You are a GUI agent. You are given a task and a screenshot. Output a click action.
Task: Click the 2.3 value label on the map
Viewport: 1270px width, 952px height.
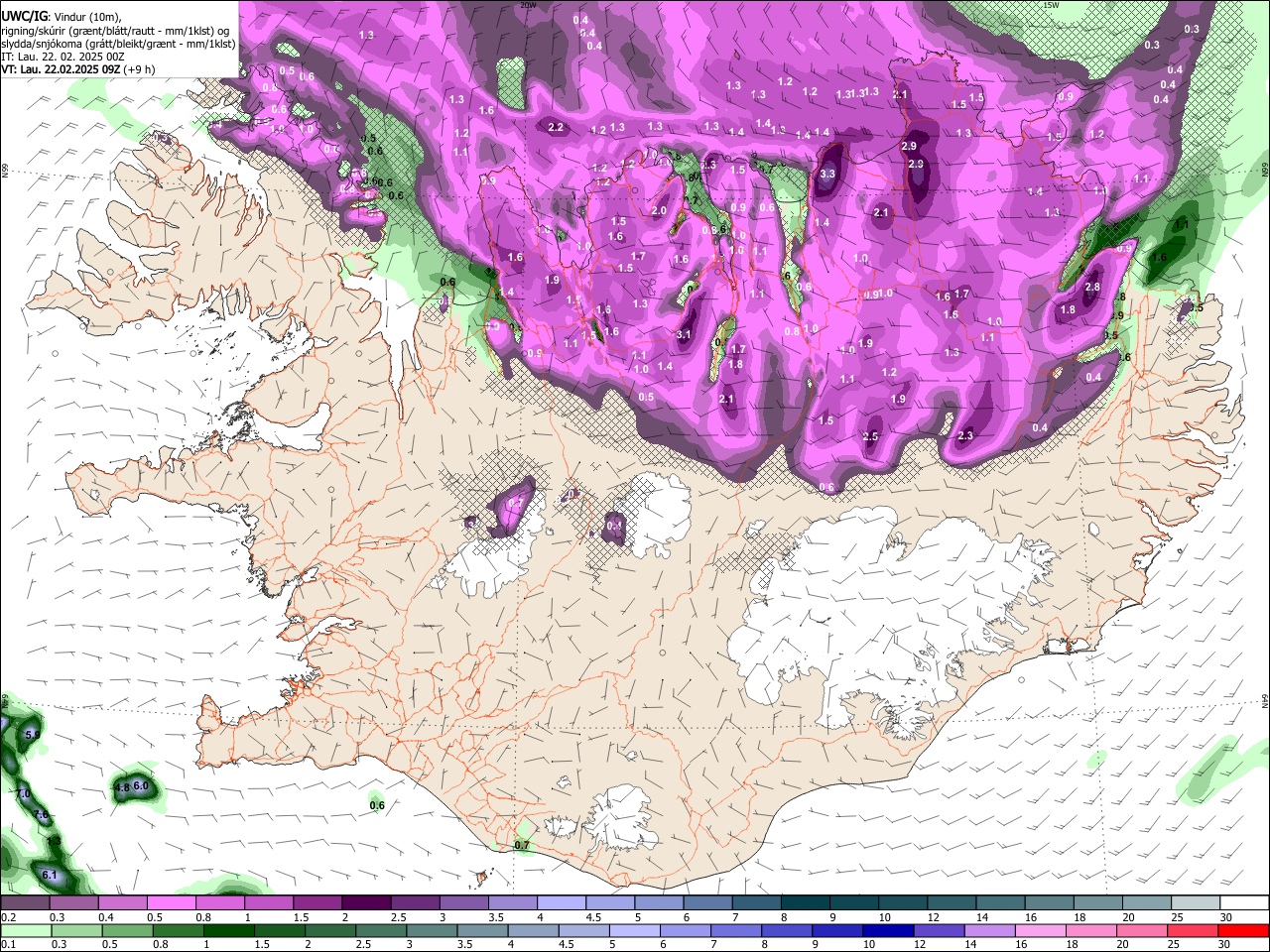965,435
